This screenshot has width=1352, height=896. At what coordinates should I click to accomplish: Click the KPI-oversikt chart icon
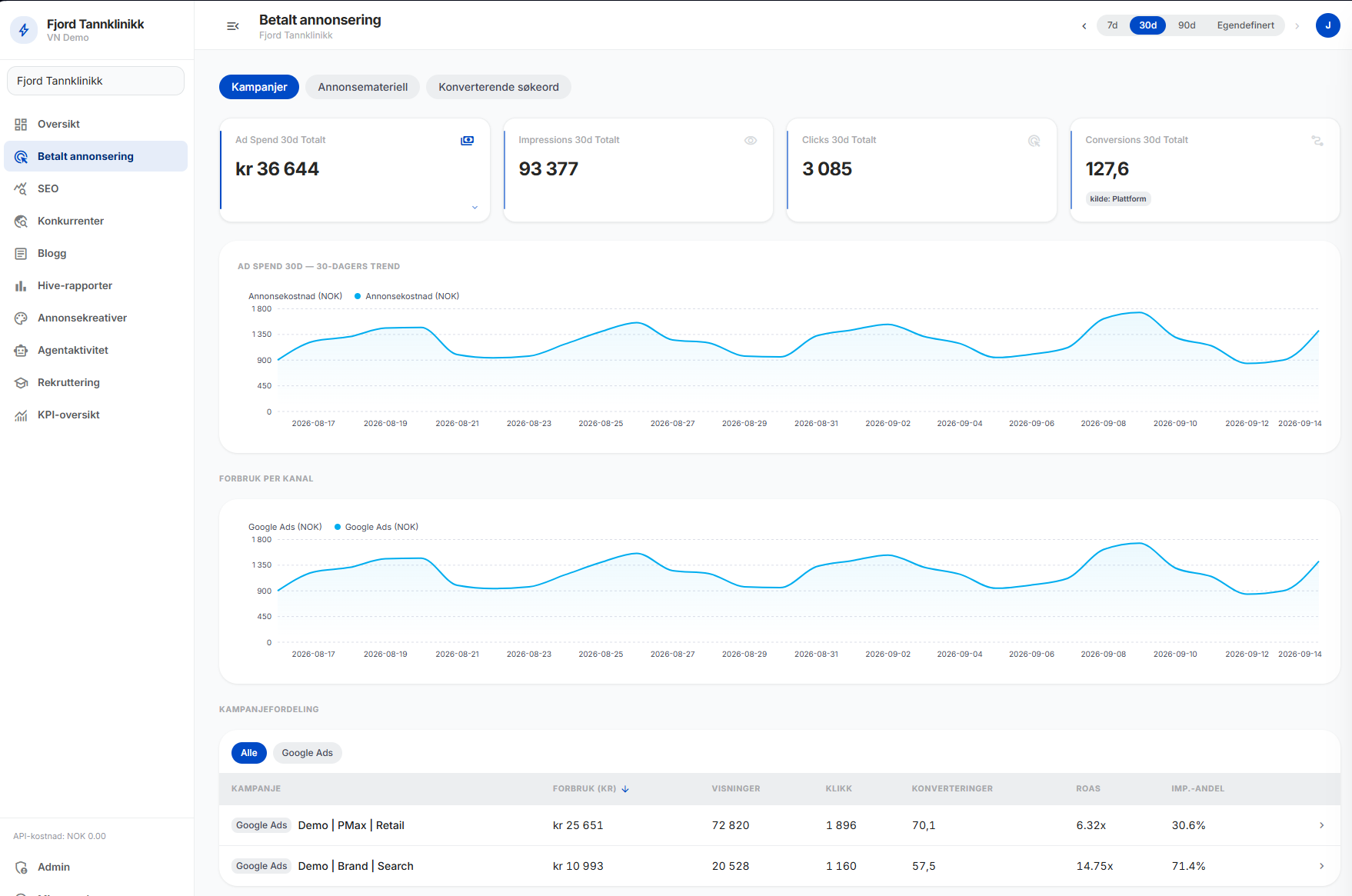(x=21, y=415)
